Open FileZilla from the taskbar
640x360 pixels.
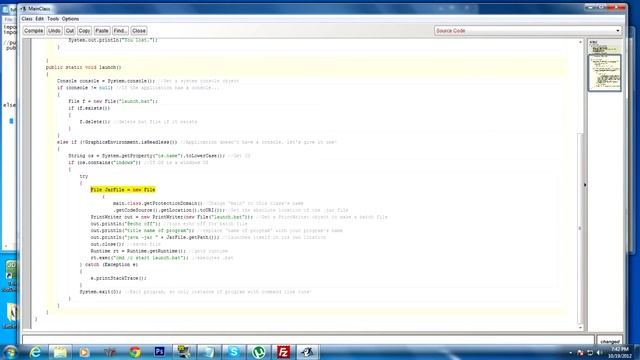point(283,352)
